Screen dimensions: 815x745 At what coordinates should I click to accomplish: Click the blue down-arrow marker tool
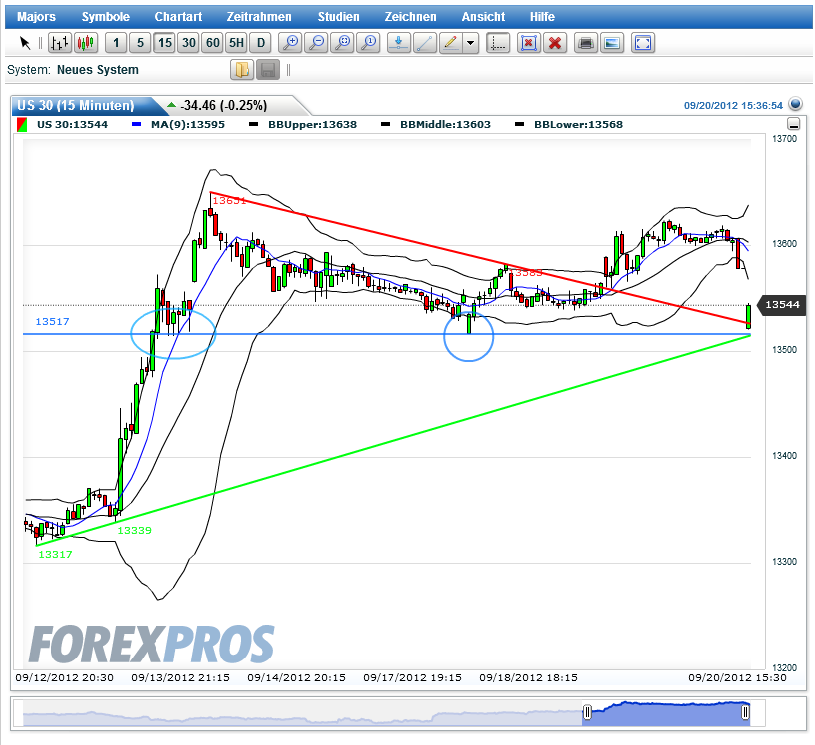click(x=399, y=43)
